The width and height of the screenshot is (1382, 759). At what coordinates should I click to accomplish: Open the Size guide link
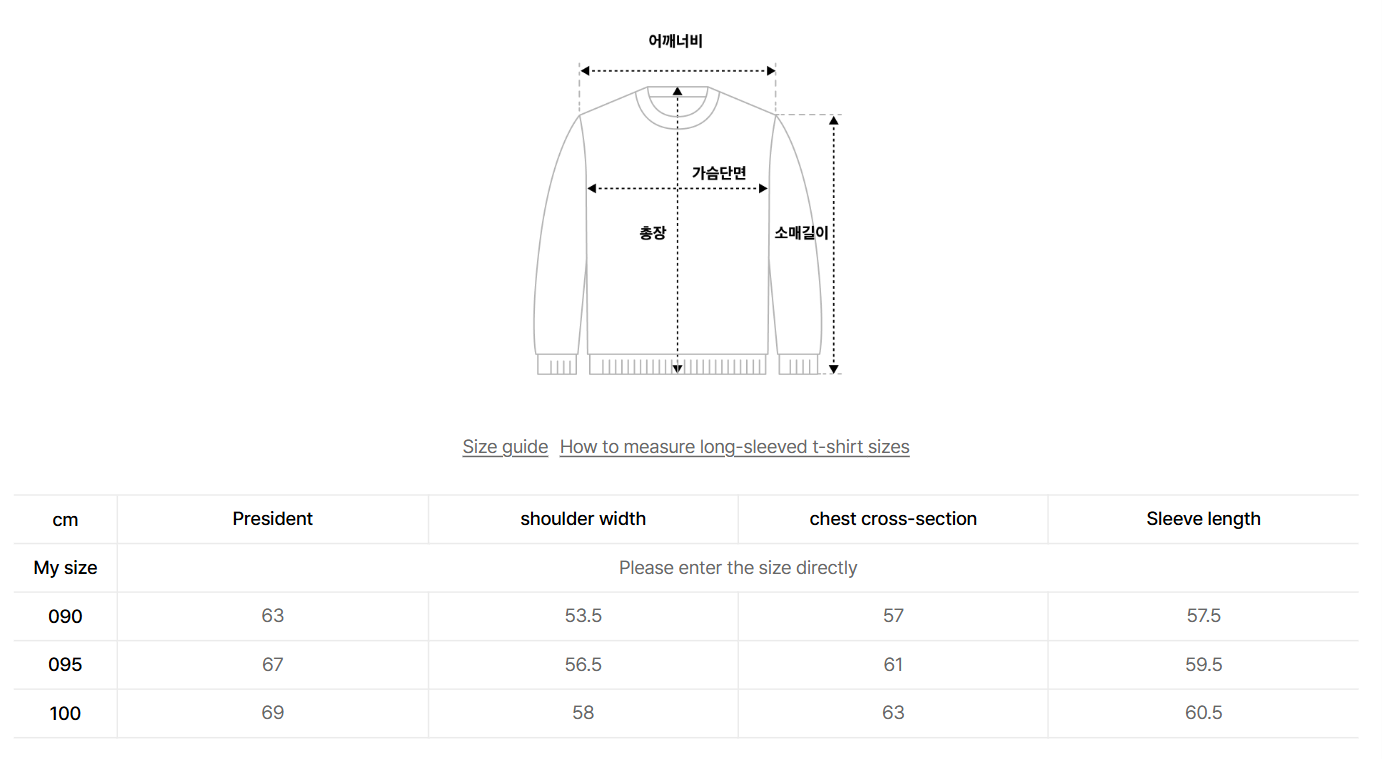click(505, 447)
